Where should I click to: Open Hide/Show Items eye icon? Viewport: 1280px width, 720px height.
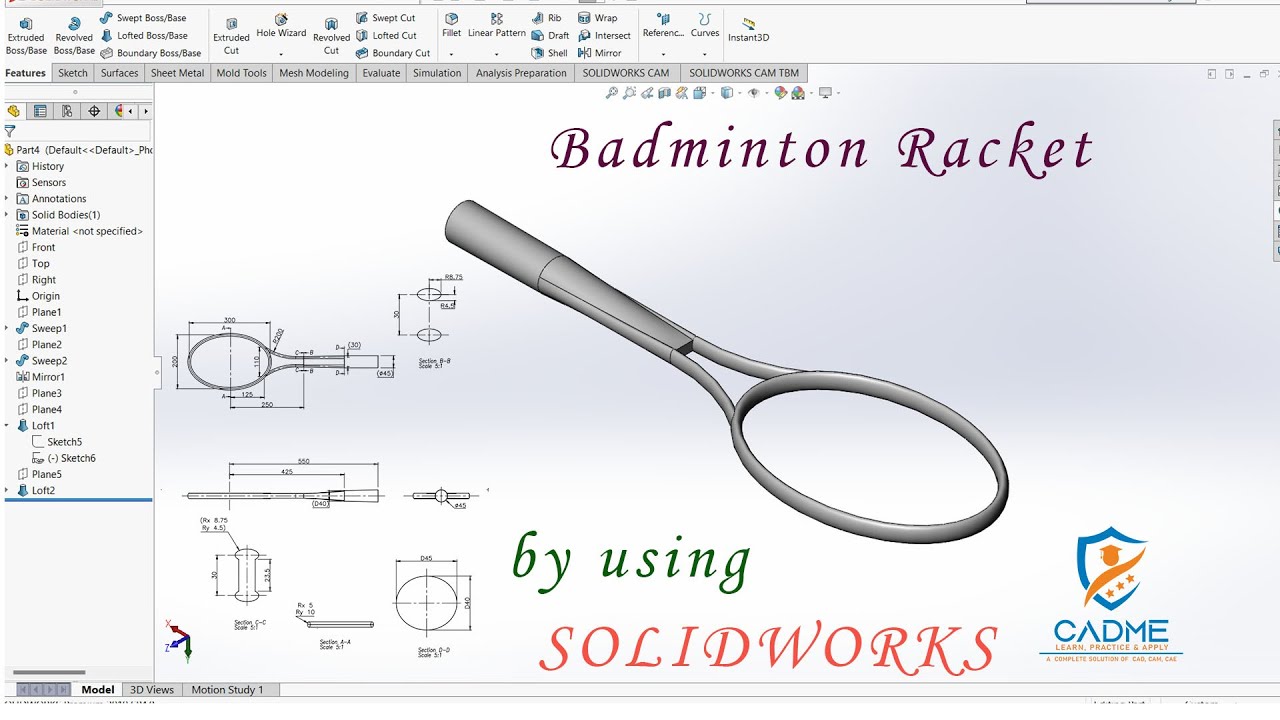pyautogui.click(x=754, y=93)
